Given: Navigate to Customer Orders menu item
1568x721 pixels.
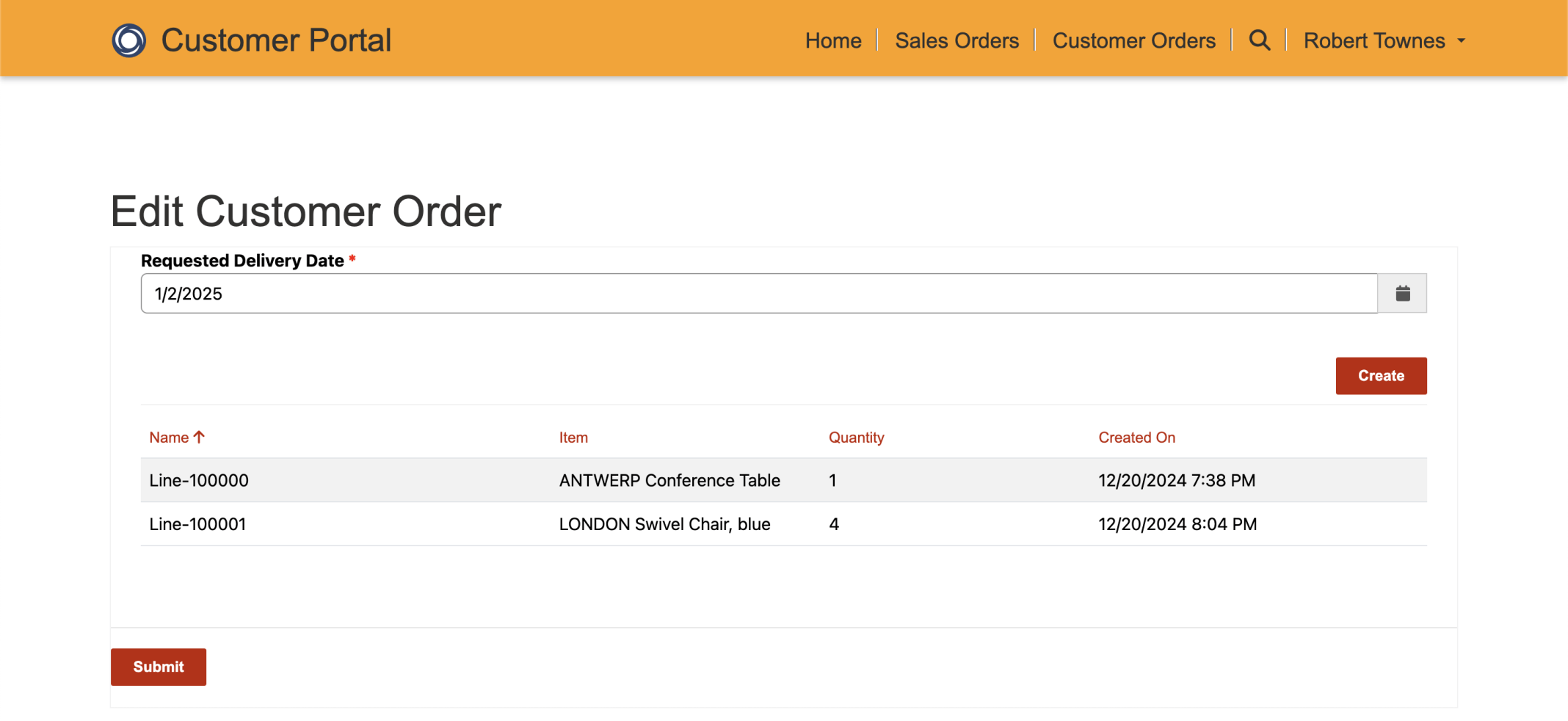Looking at the screenshot, I should (1133, 41).
